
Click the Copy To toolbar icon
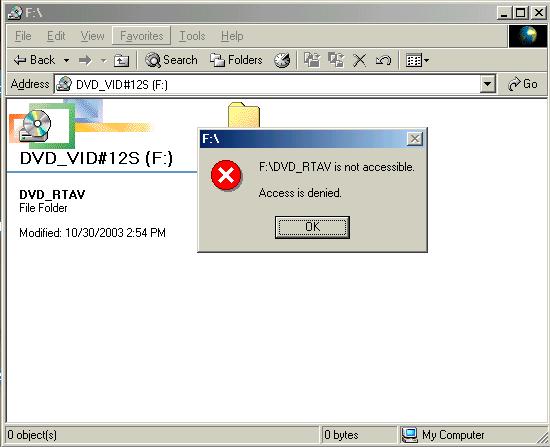pos(336,60)
